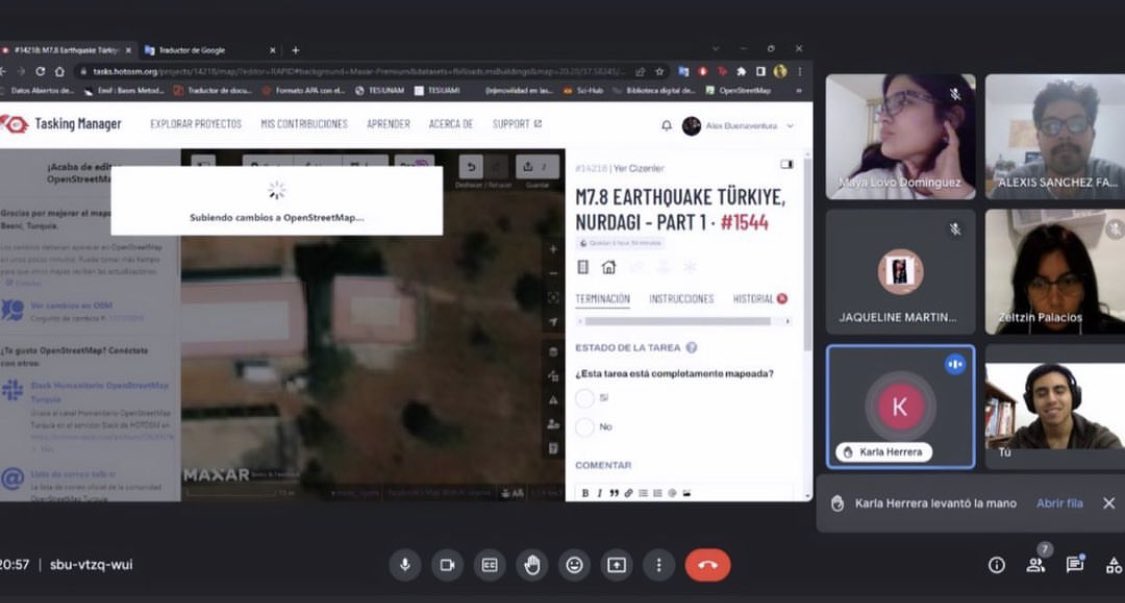Turn off the camera in Google Meet

point(446,564)
